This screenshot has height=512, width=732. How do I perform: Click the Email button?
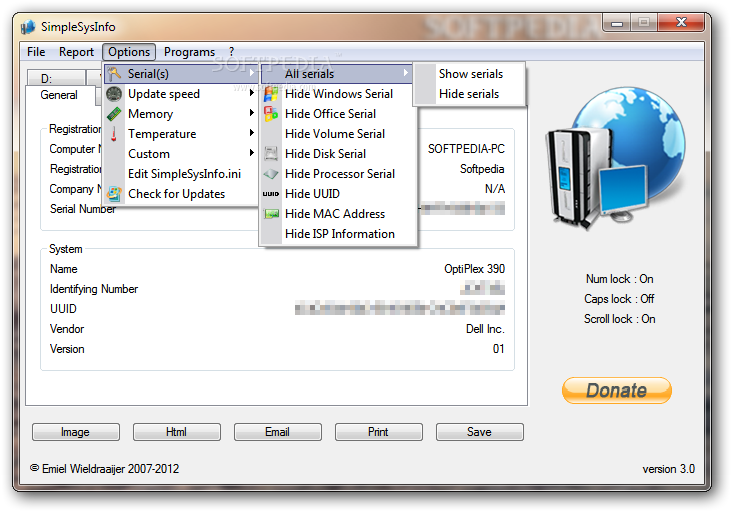click(x=278, y=432)
